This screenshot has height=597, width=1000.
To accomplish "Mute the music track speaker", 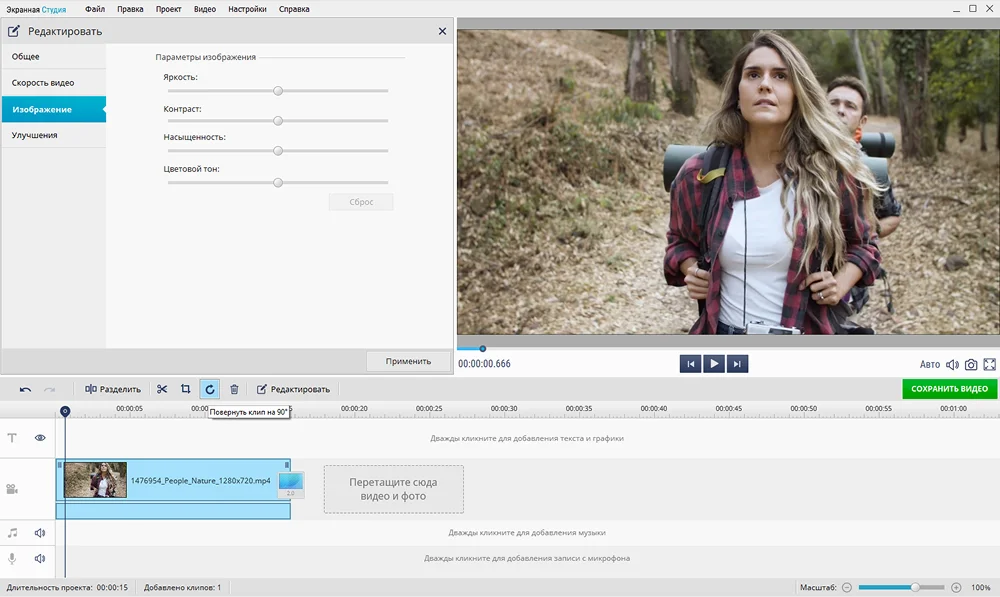I will pyautogui.click(x=41, y=533).
